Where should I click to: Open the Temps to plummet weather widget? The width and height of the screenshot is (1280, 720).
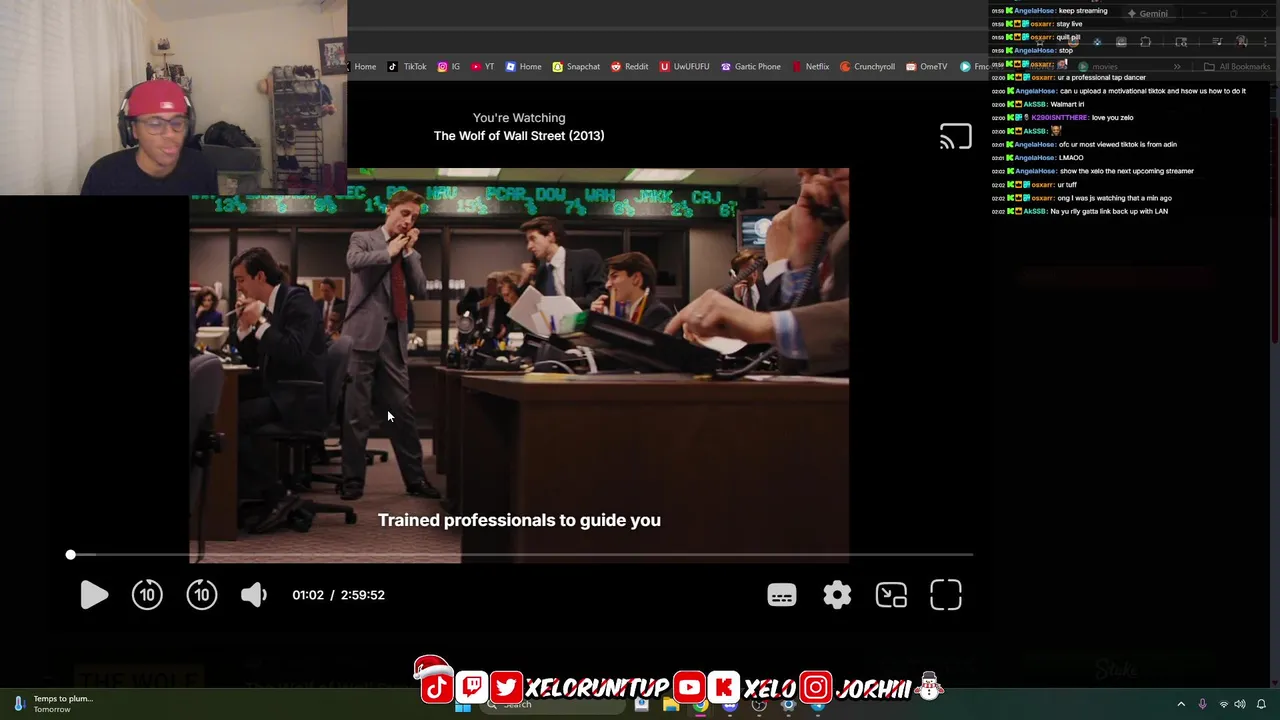click(54, 704)
